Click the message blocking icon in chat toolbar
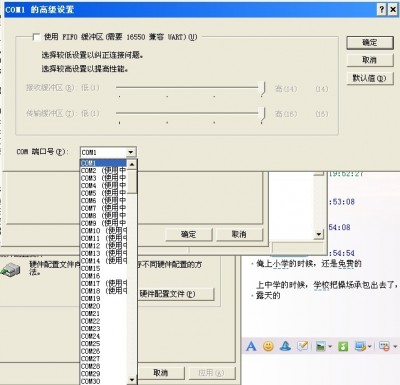This screenshot has height=385, width=400. [x=384, y=346]
